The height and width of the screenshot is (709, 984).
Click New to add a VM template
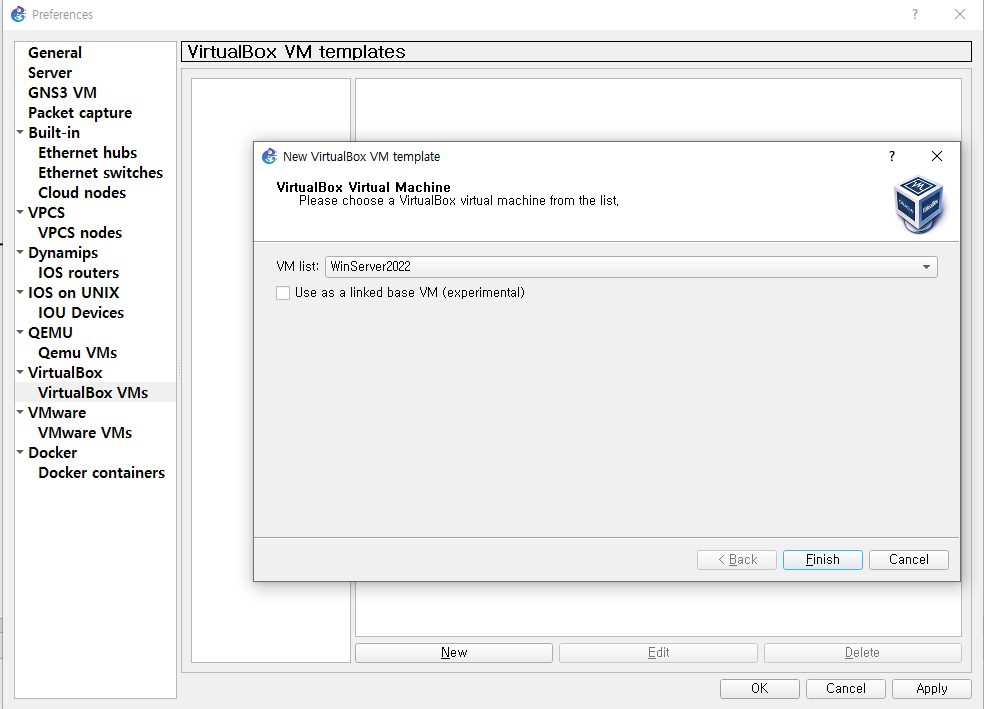[x=454, y=653]
